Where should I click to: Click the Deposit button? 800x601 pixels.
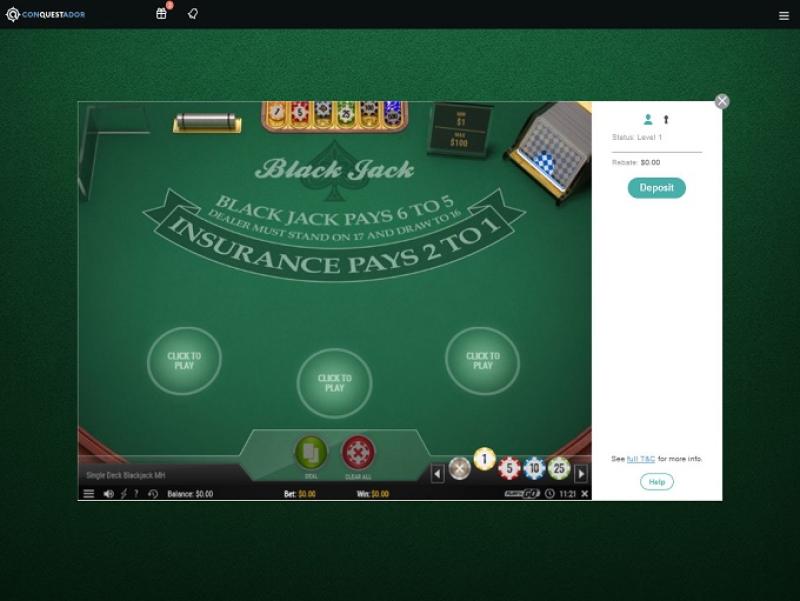tap(657, 188)
